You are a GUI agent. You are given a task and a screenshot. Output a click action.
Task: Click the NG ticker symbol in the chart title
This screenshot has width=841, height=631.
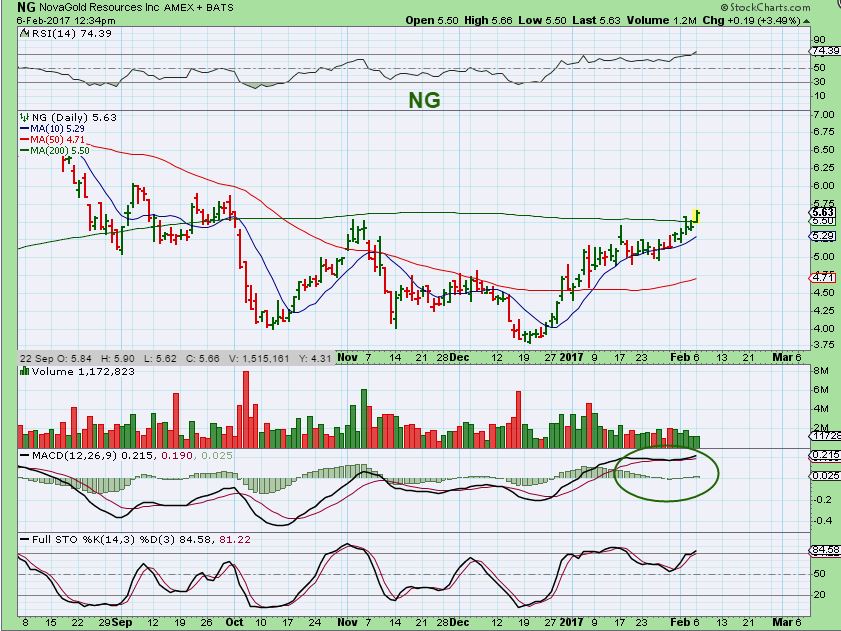pyautogui.click(x=26, y=7)
